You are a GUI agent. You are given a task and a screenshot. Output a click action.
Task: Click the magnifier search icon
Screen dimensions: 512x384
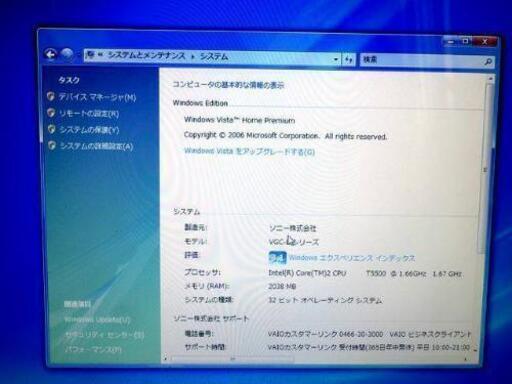(488, 62)
